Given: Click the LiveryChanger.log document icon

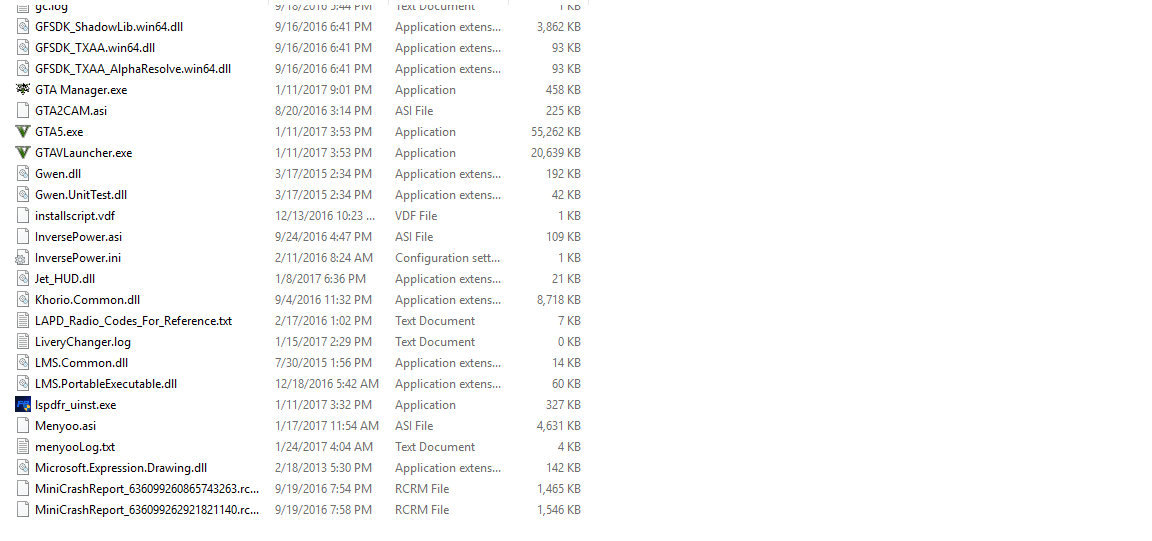Looking at the screenshot, I should coord(23,342).
